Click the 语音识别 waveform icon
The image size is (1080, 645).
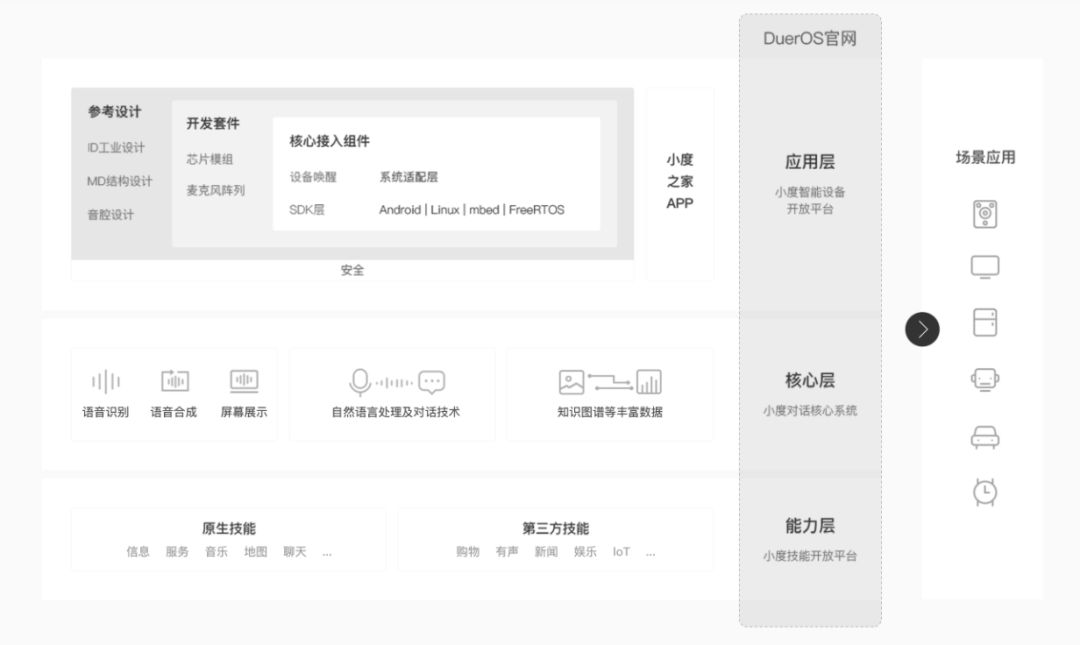pos(105,381)
